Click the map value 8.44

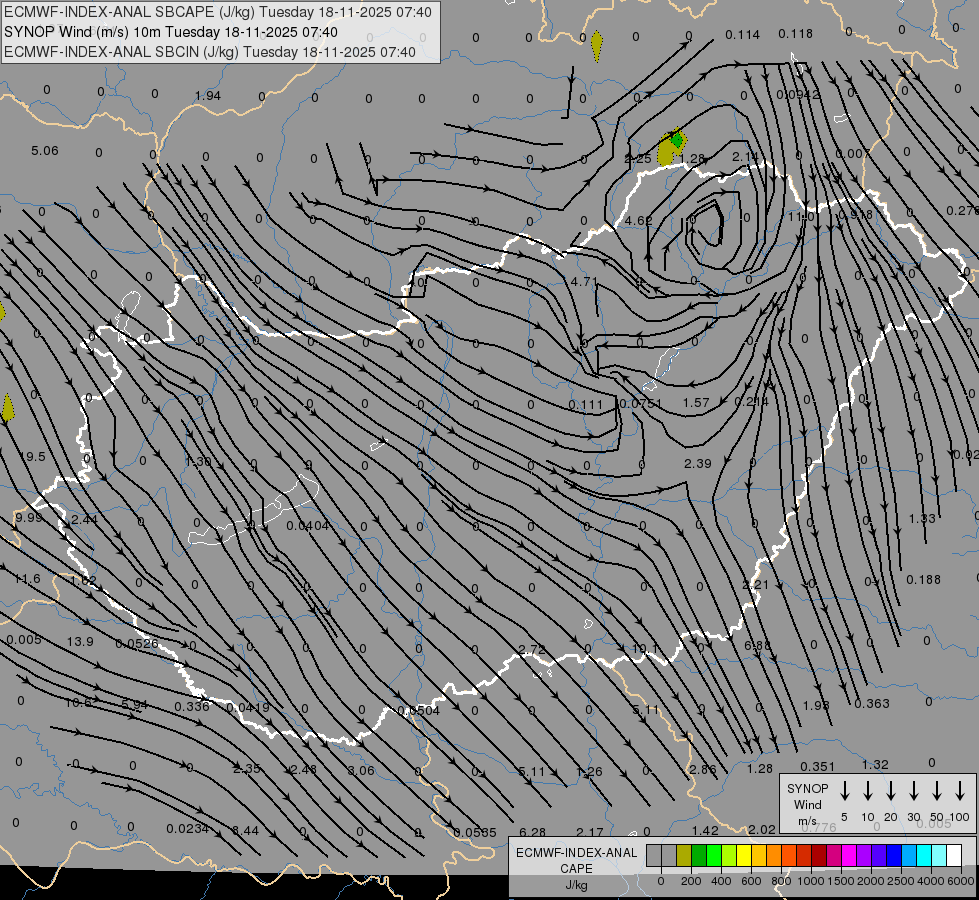pos(245,831)
